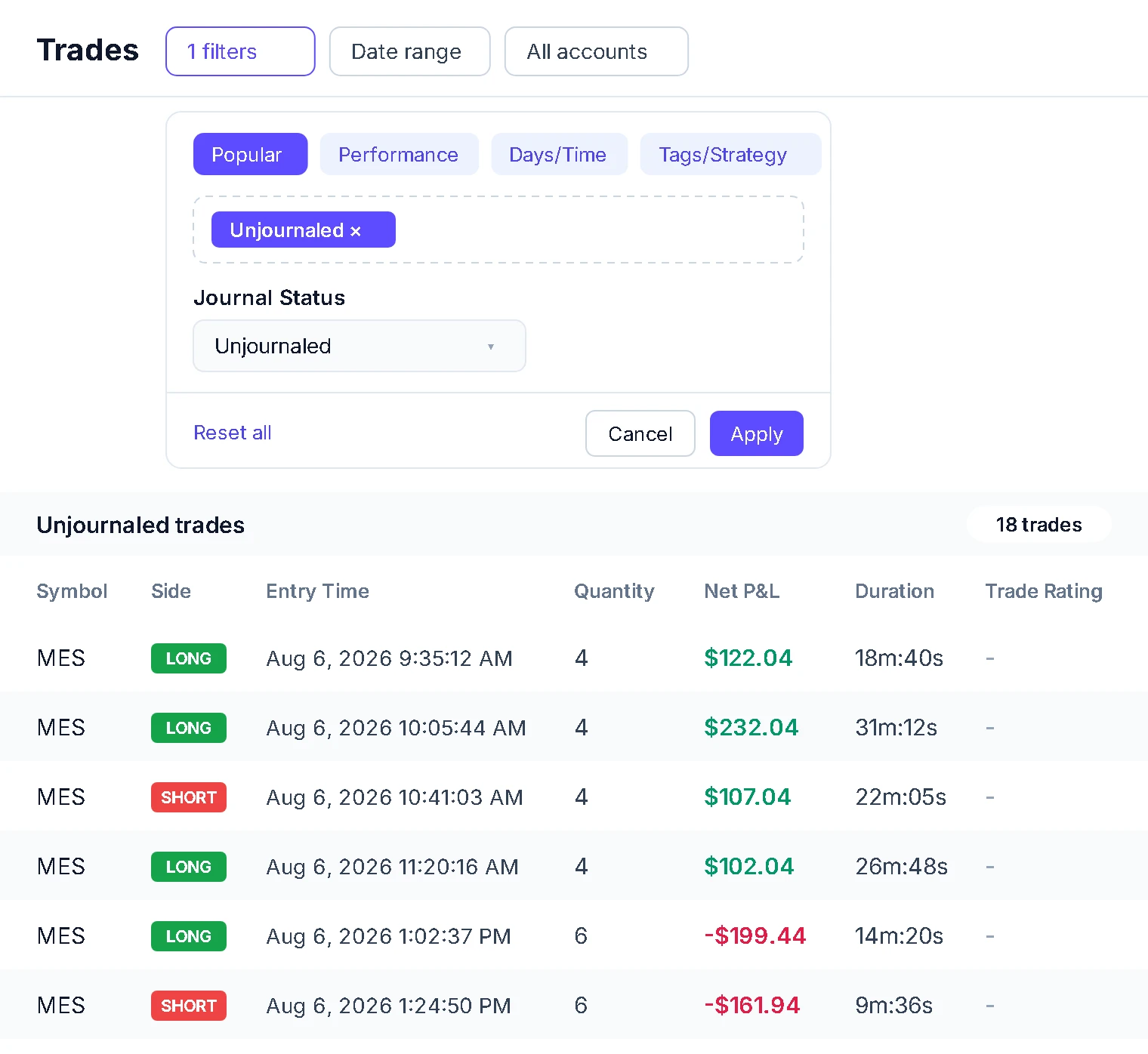Open the Journal Status dropdown
The width and height of the screenshot is (1148, 1054).
360,346
